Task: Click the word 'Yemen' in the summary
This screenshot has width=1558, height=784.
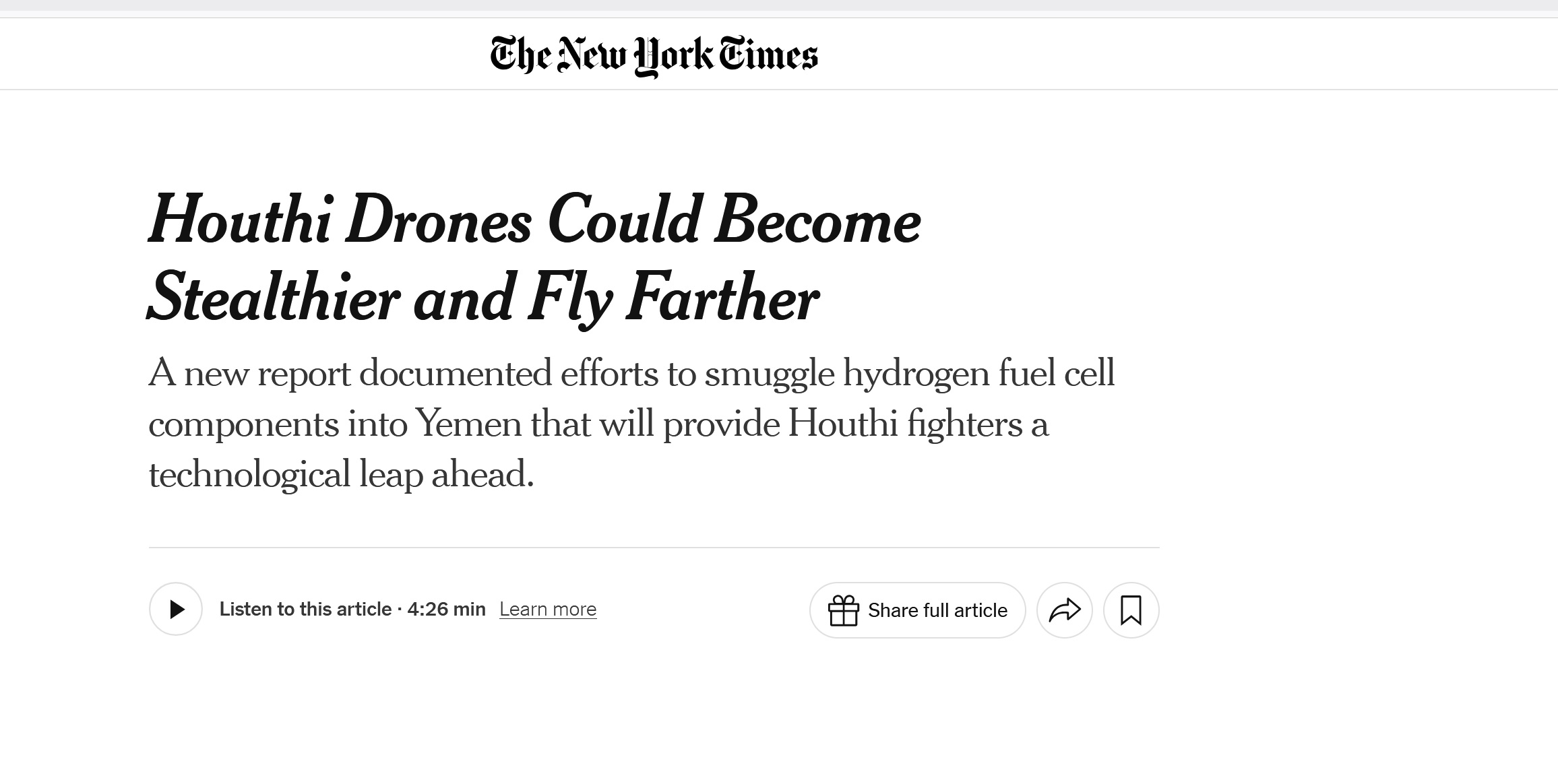Action: pos(468,424)
